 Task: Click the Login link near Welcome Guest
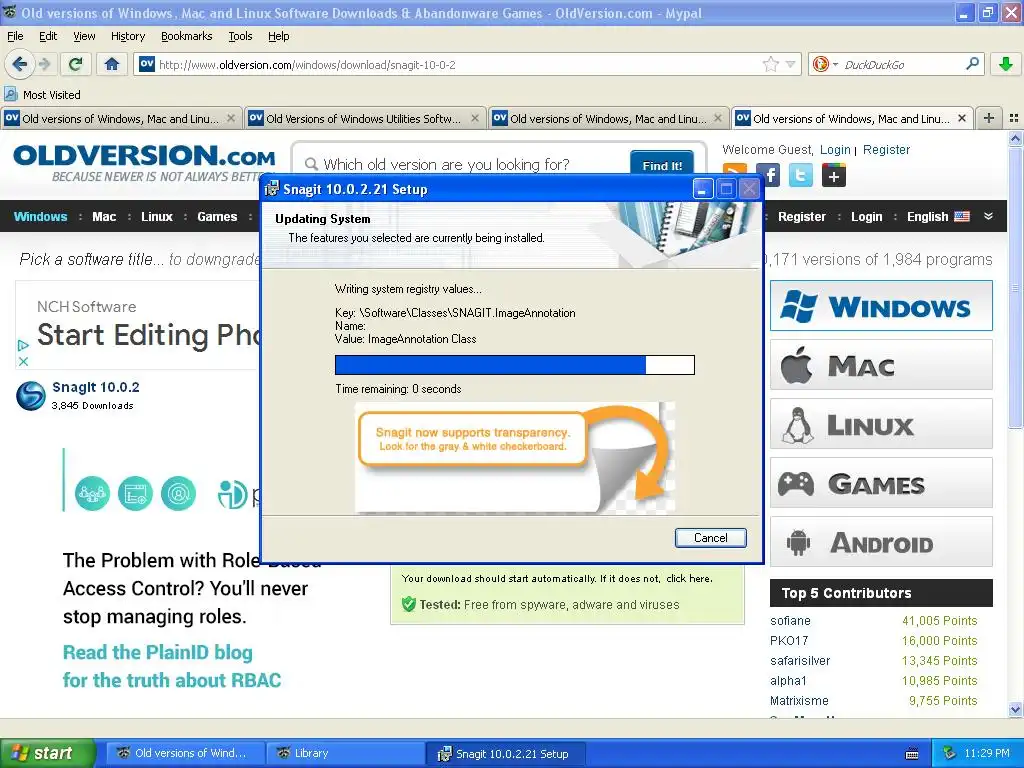[x=835, y=150]
